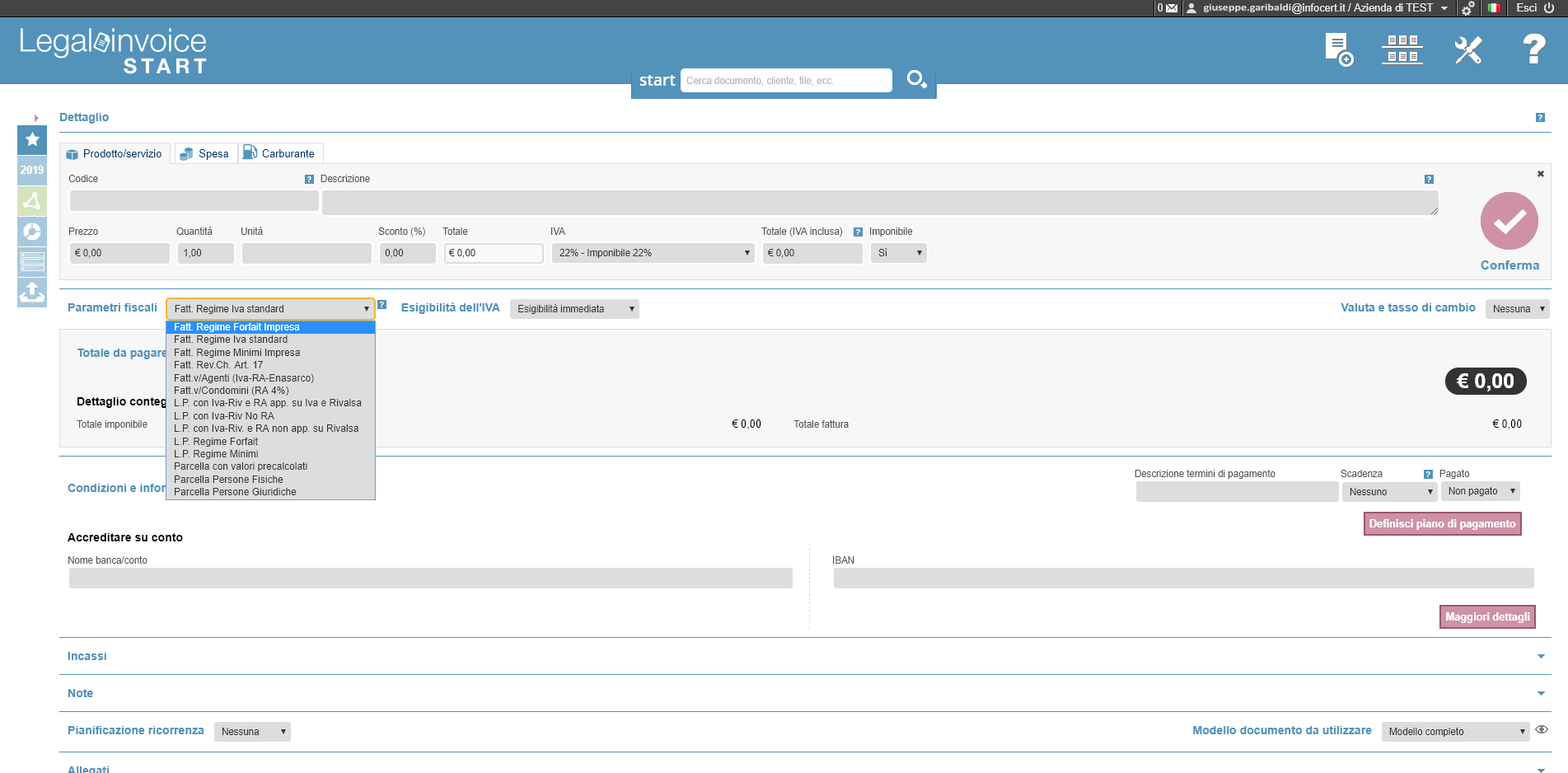The width and height of the screenshot is (1568, 773).
Task: Click the upload sidebar icon
Action: tap(32, 292)
